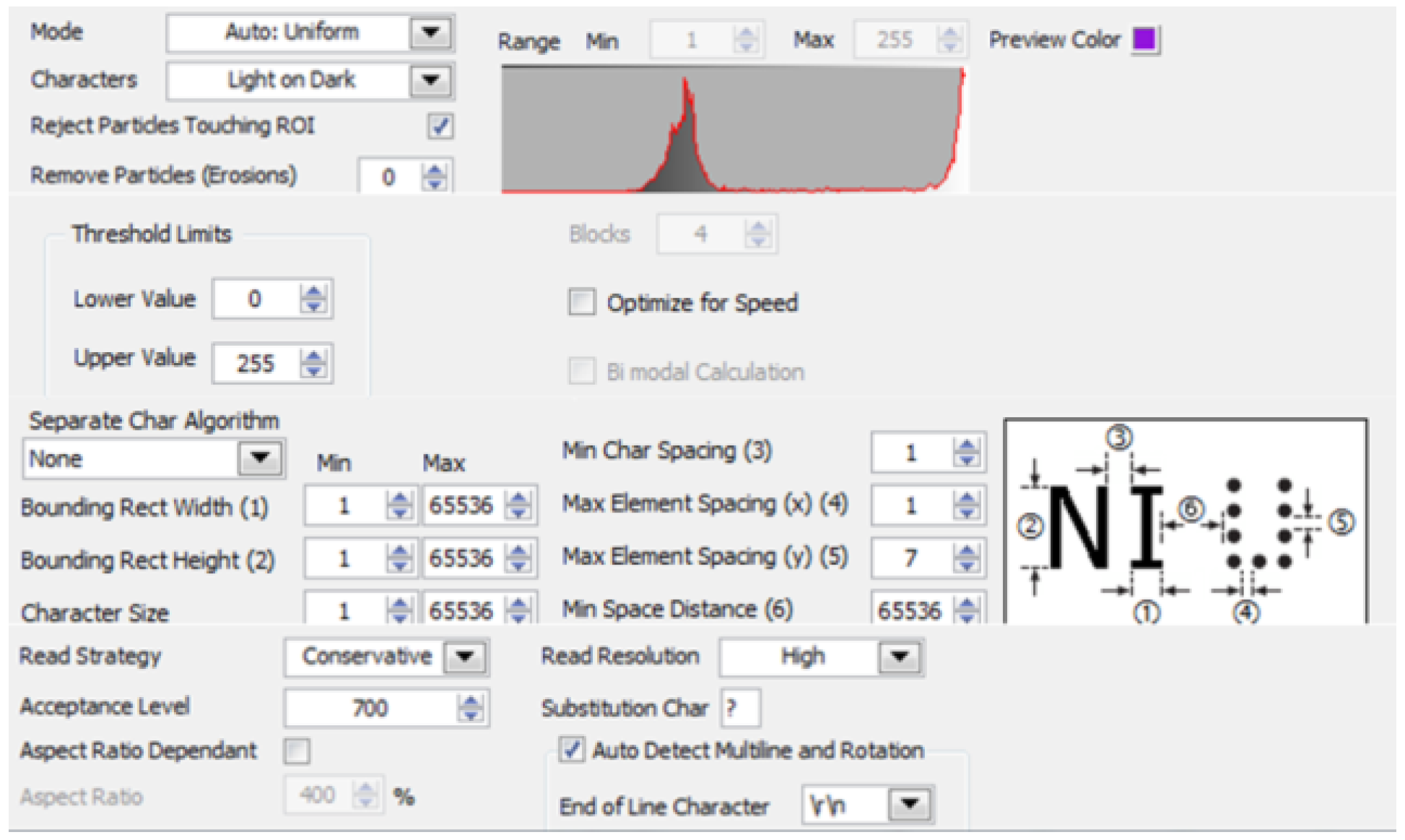Viewport: 1405px width, 840px height.
Task: Expand the Read Resolution dropdown
Action: [900, 657]
